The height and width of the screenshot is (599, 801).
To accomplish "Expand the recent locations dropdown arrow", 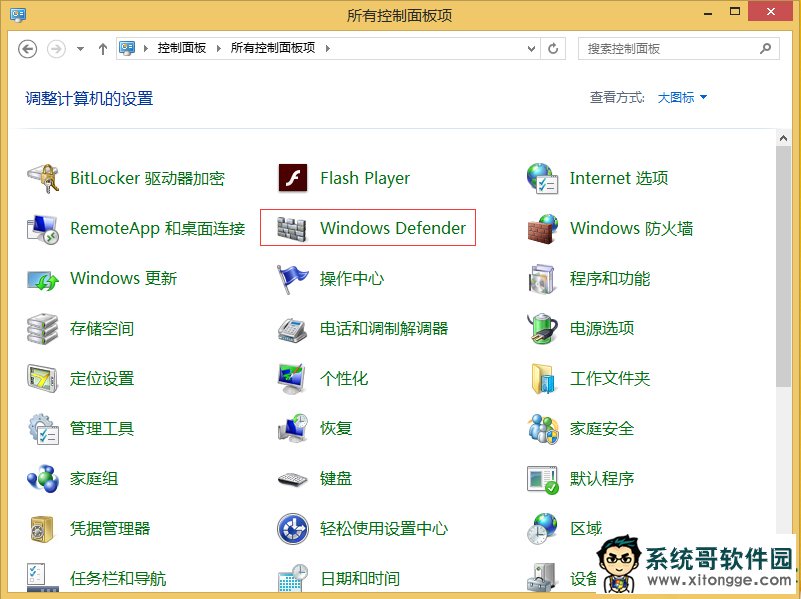I will coord(80,49).
